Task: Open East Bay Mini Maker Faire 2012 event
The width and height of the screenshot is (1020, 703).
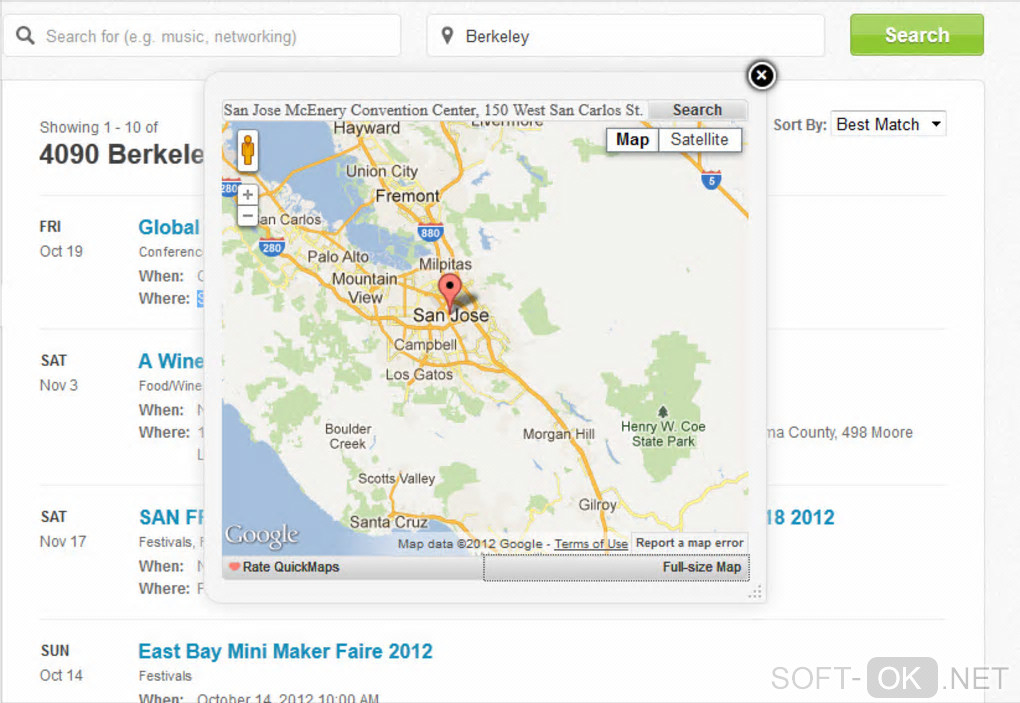Action: click(x=286, y=651)
